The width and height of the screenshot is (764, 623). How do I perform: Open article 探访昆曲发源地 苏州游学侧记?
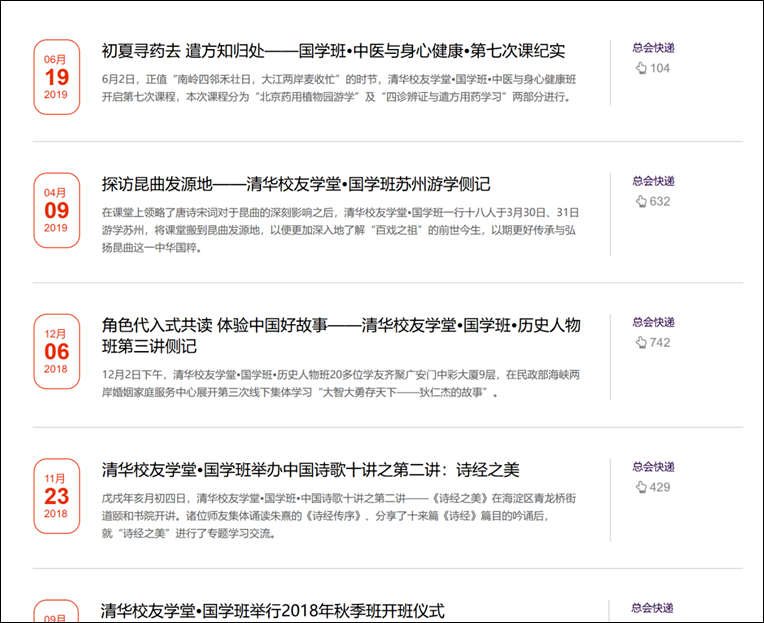(296, 184)
